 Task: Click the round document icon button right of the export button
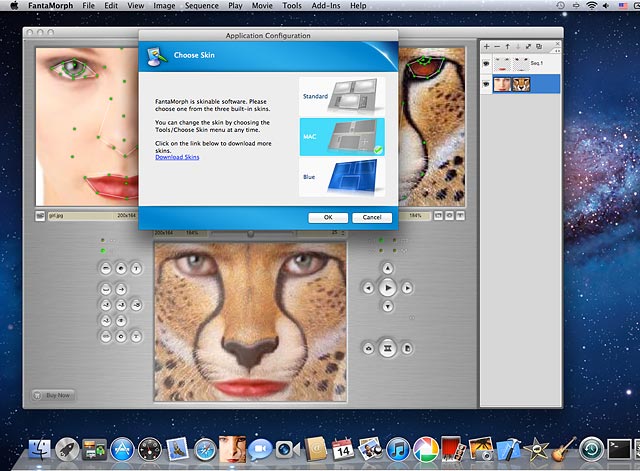tap(407, 349)
